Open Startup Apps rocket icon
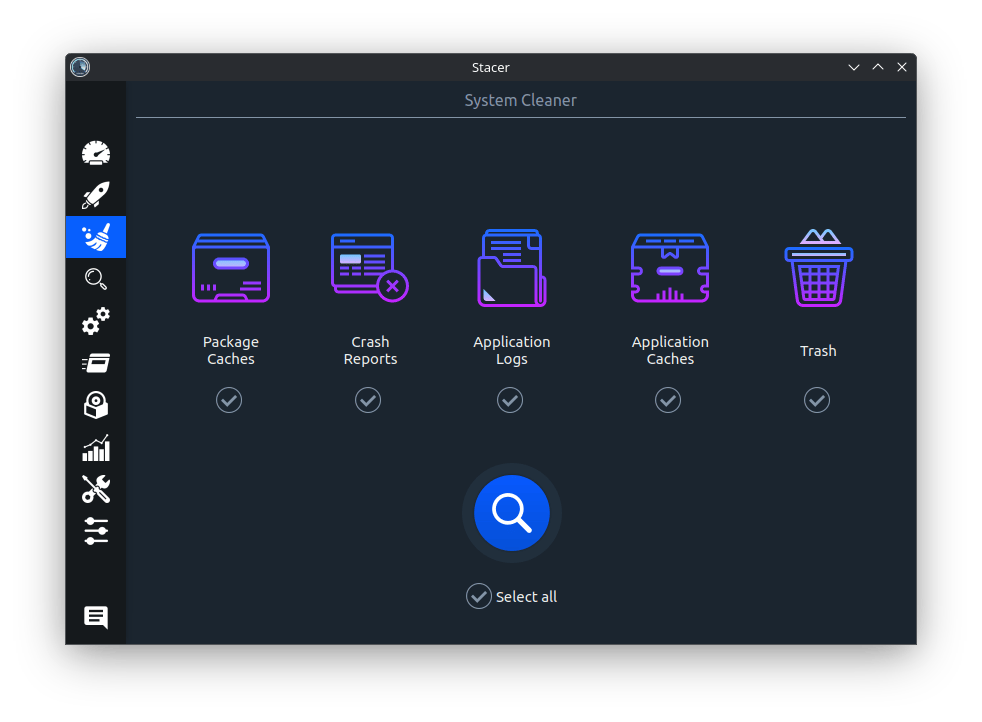This screenshot has height=722, width=982. coord(96,195)
